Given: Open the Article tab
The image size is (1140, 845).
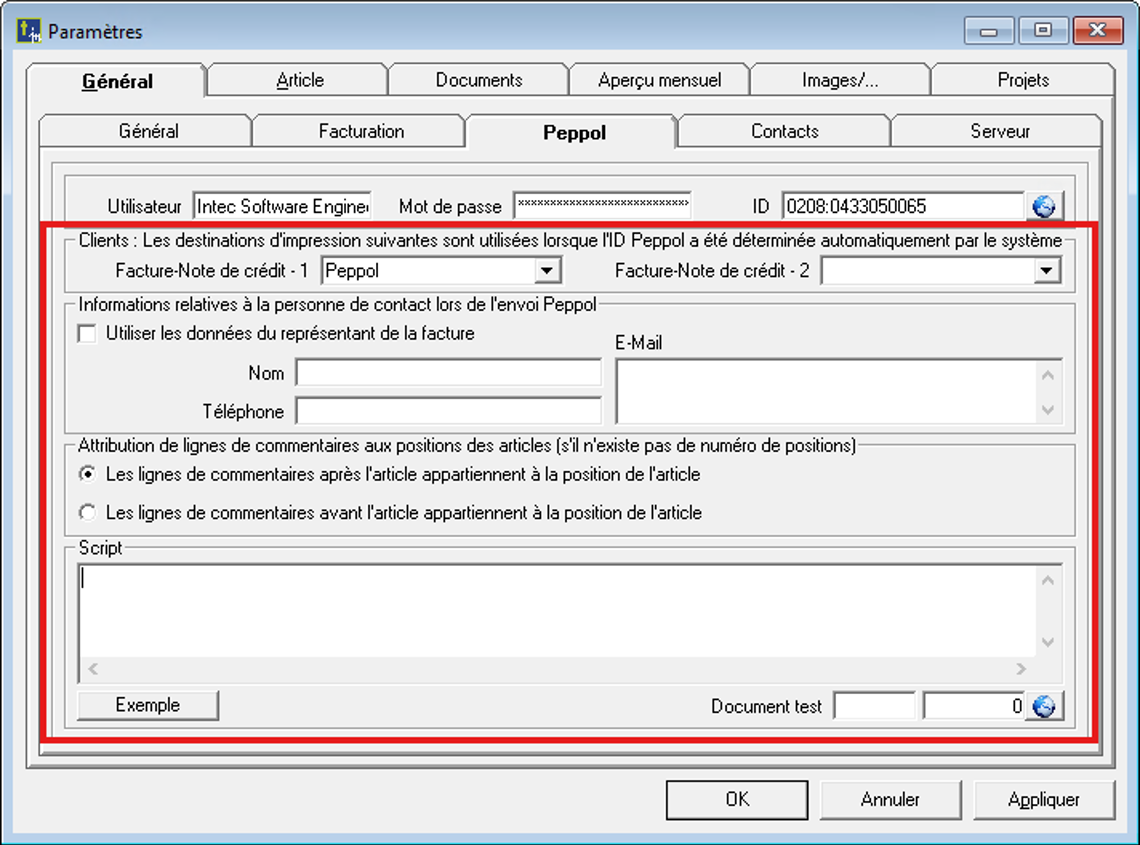Looking at the screenshot, I should [x=299, y=80].
